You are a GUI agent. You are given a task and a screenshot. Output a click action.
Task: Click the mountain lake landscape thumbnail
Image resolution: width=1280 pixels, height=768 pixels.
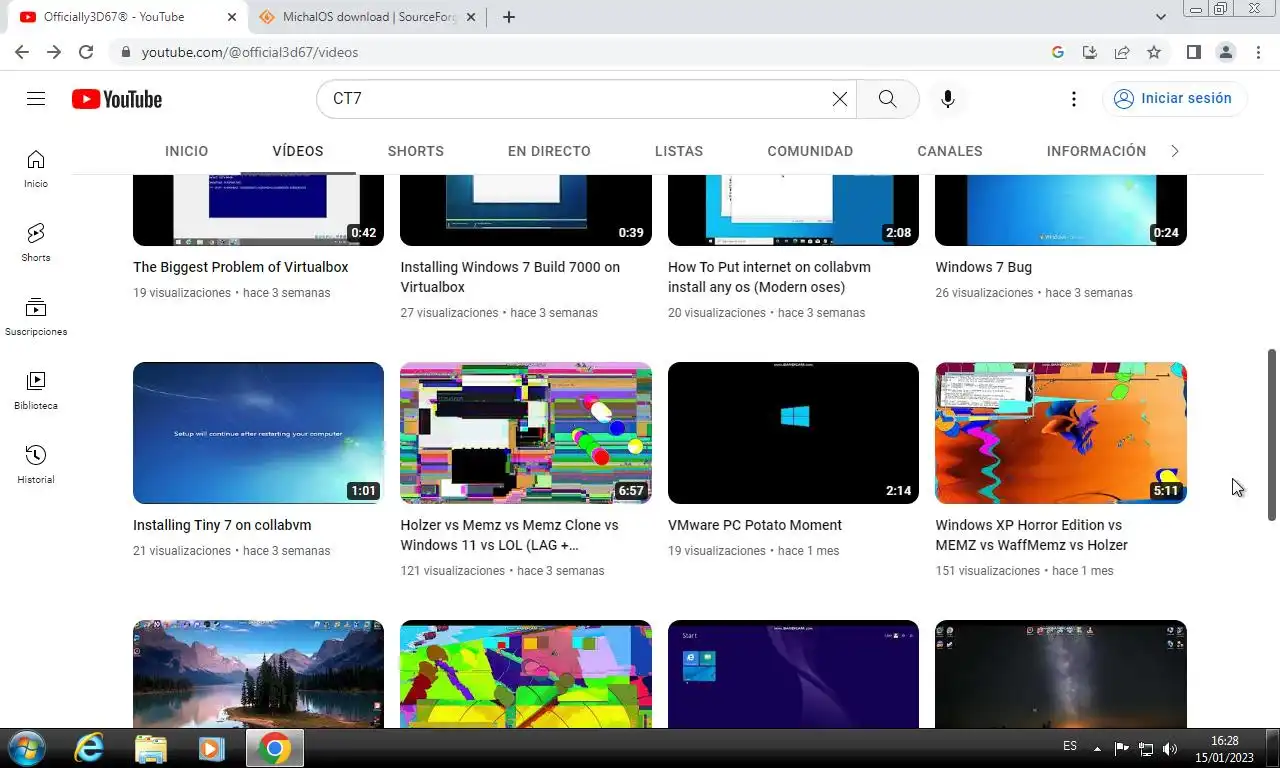pyautogui.click(x=258, y=674)
